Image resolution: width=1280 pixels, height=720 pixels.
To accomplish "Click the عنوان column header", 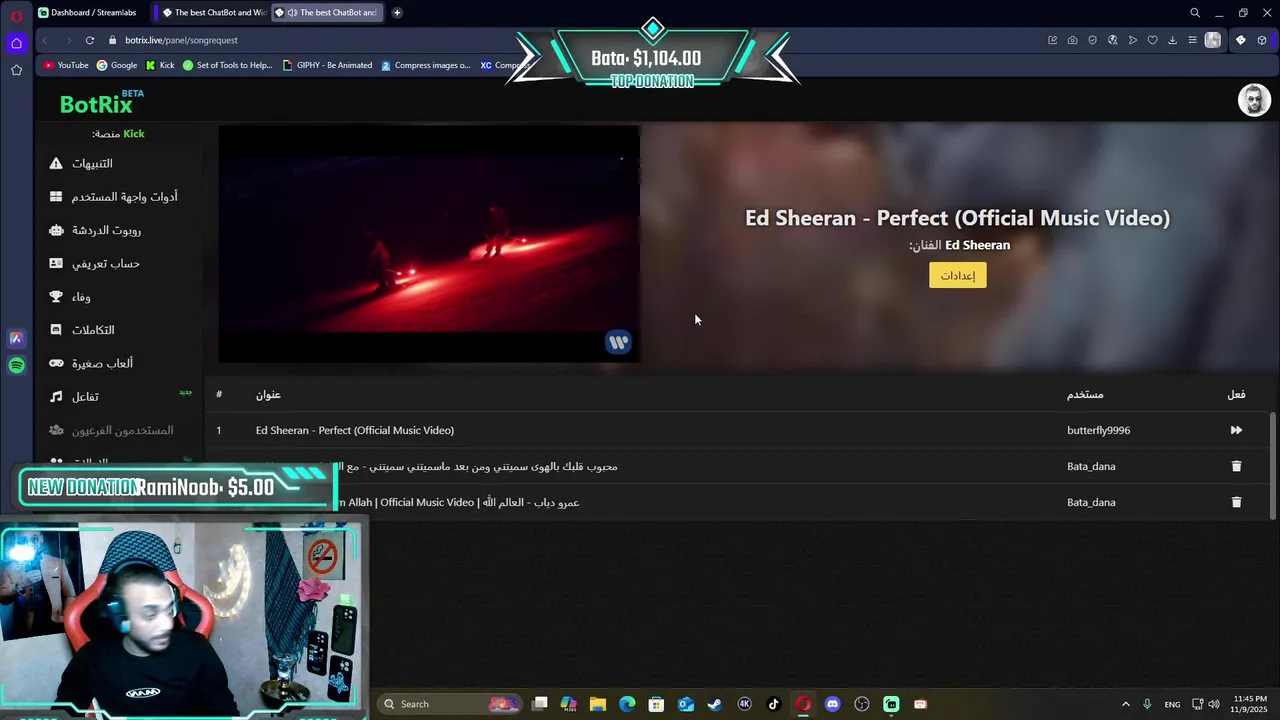I will 268,395.
